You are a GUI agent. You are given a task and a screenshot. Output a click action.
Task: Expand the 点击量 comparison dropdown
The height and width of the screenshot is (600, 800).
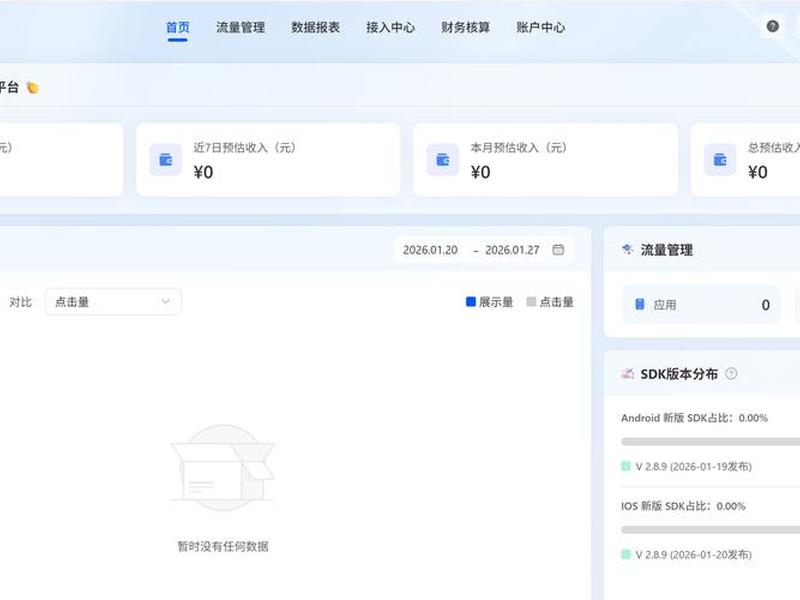click(113, 302)
